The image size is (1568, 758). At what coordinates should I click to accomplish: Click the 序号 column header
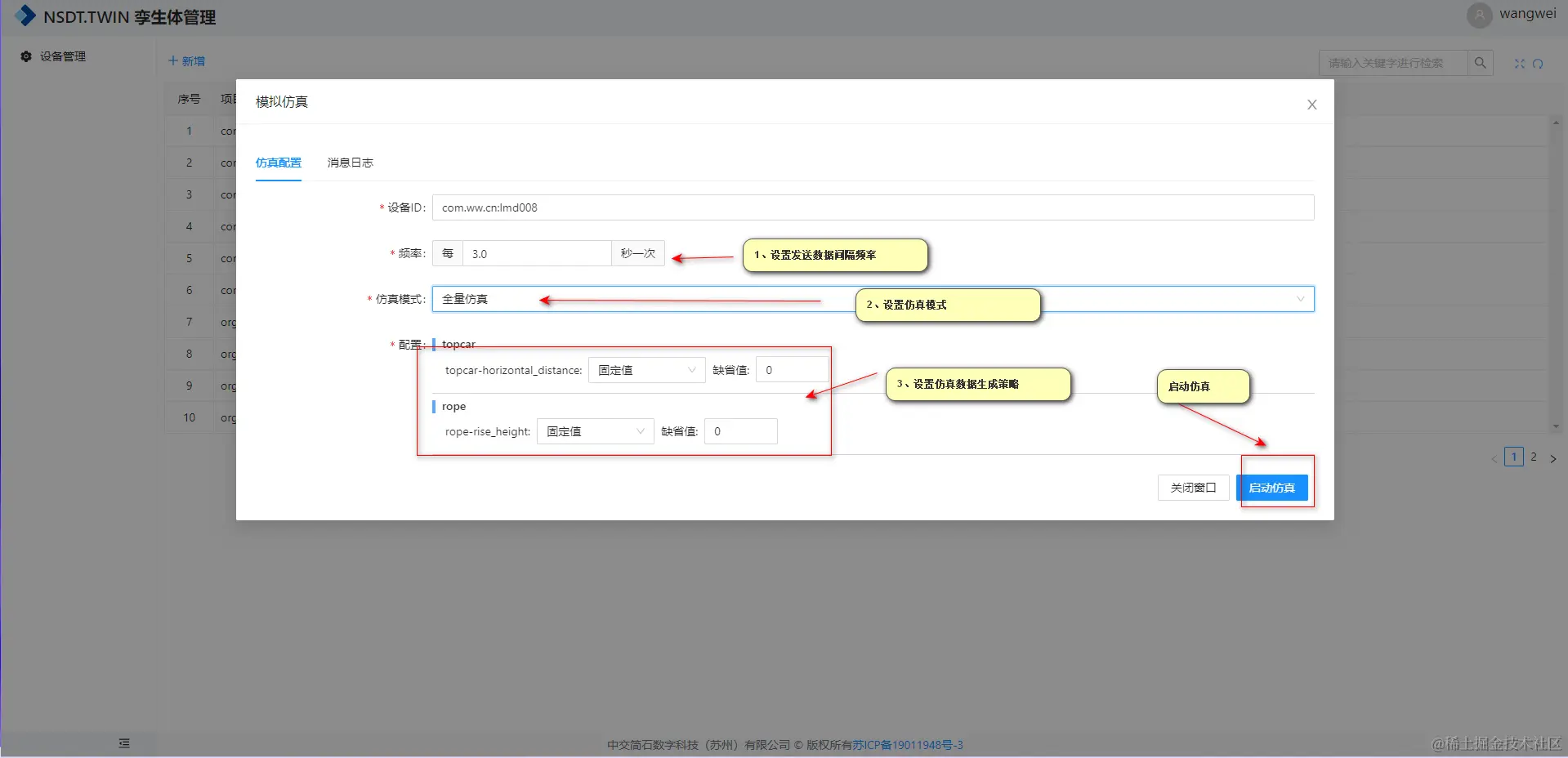189,99
